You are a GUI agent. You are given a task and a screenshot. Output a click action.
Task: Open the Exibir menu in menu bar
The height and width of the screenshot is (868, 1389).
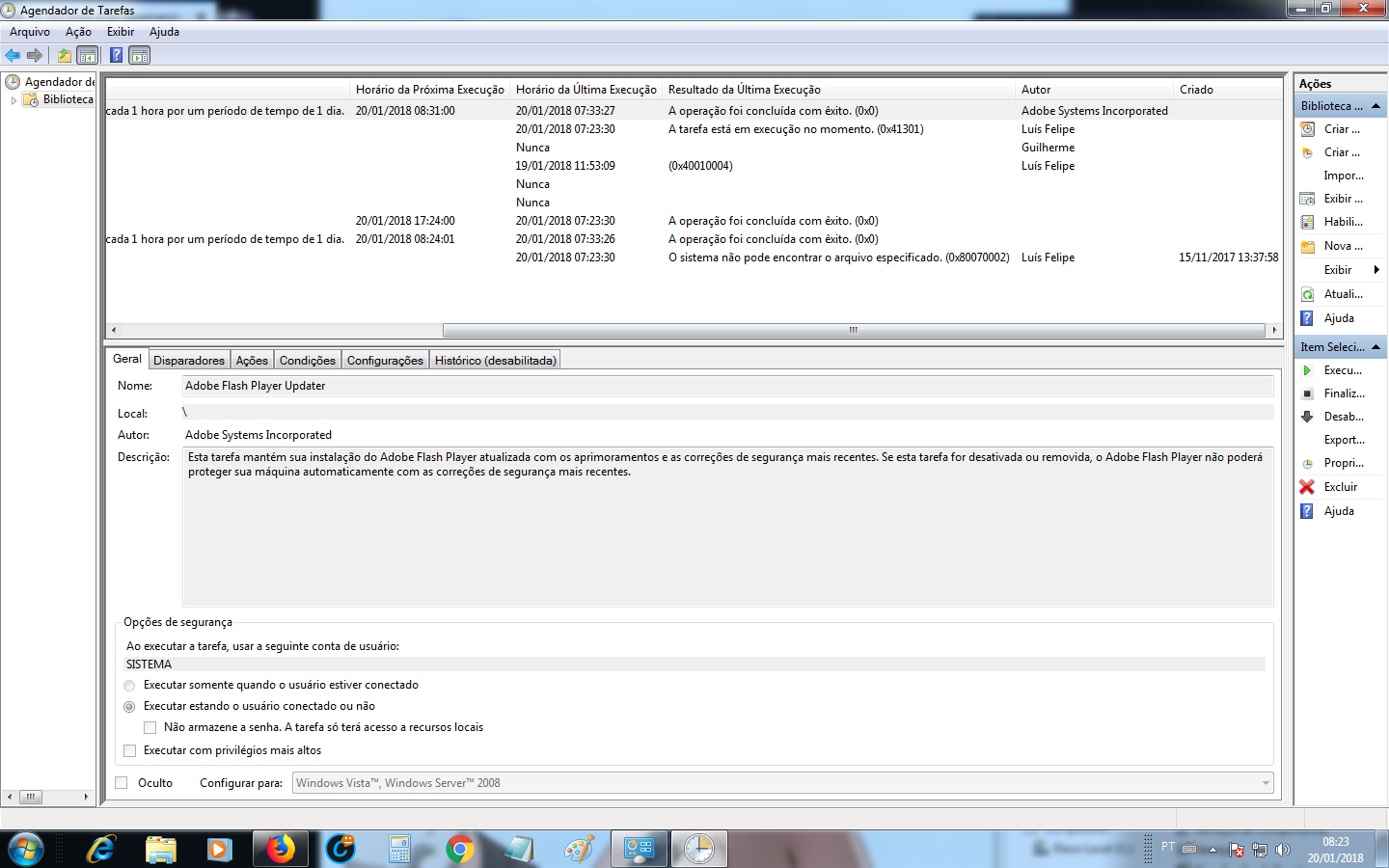click(x=121, y=32)
